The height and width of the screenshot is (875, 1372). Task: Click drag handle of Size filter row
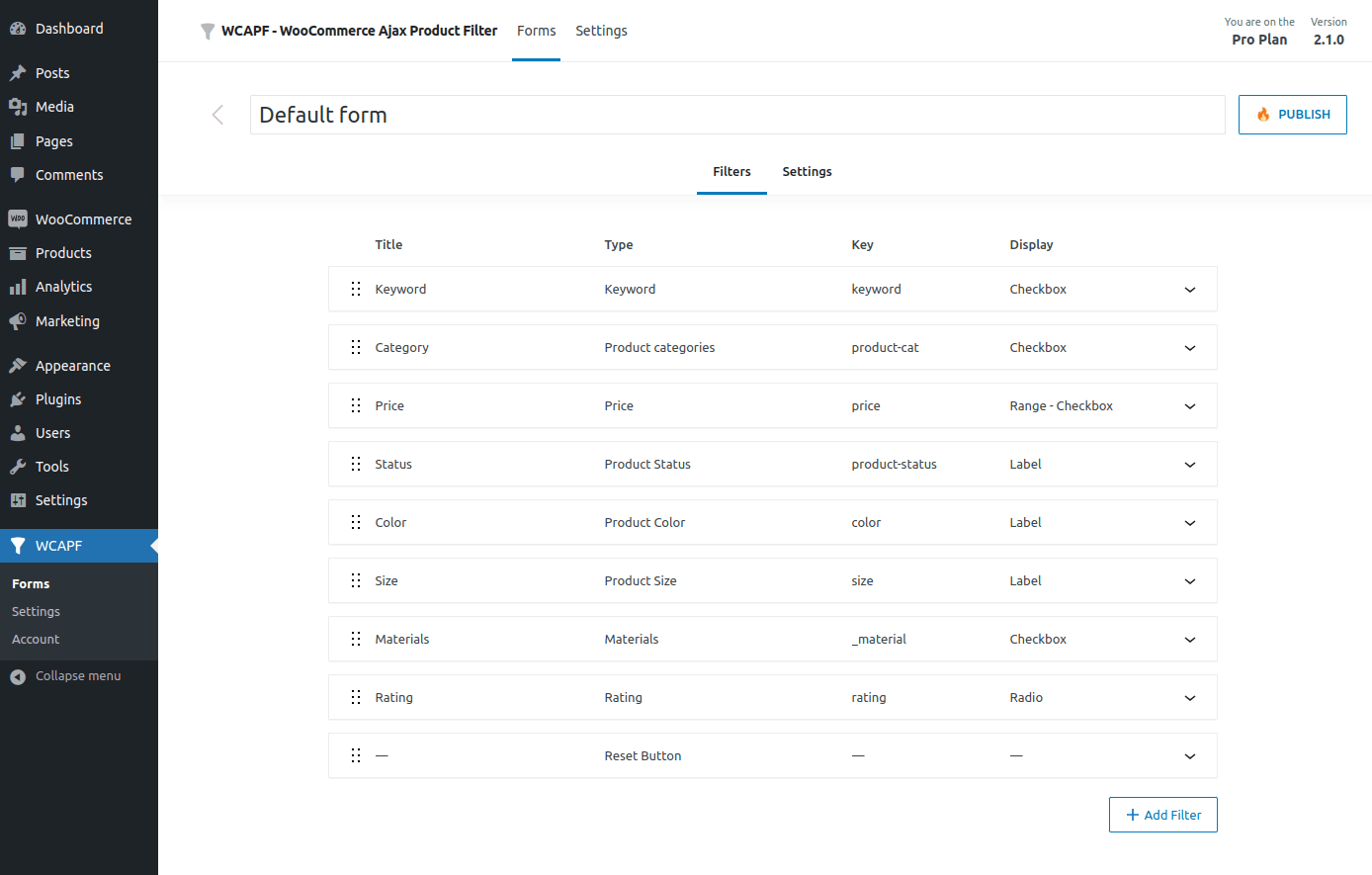pos(356,580)
